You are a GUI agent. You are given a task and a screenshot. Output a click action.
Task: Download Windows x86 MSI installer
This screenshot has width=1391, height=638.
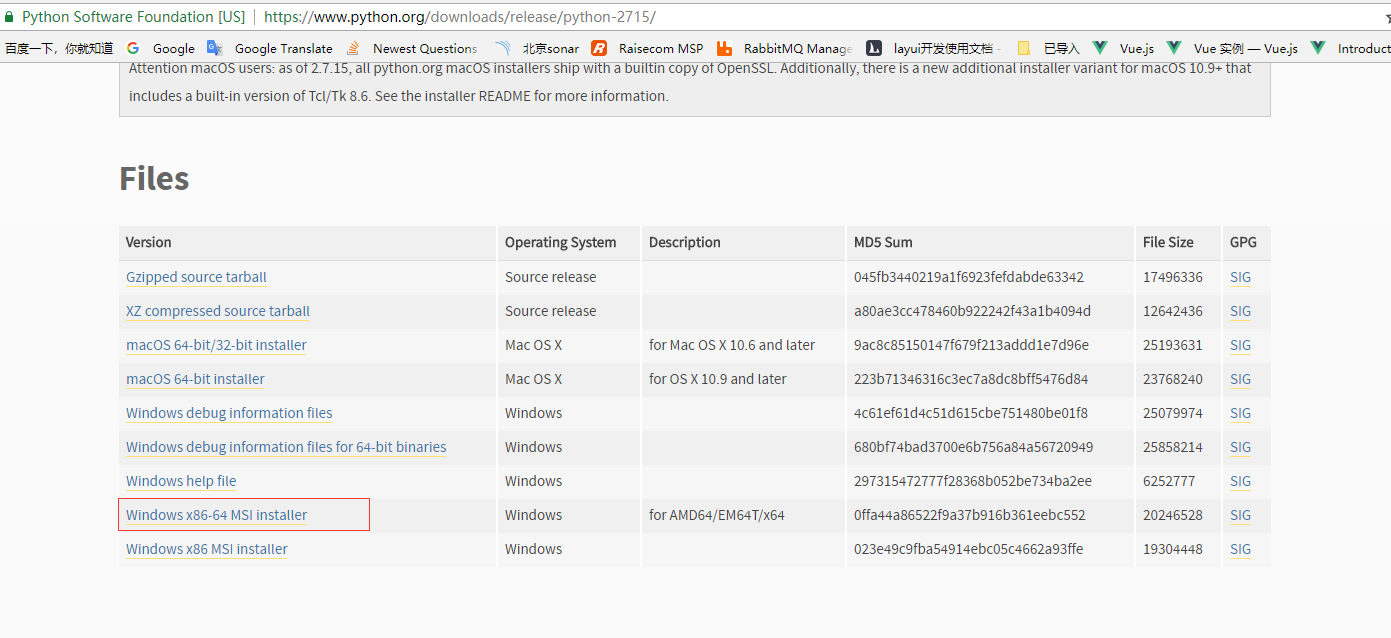[x=207, y=549]
